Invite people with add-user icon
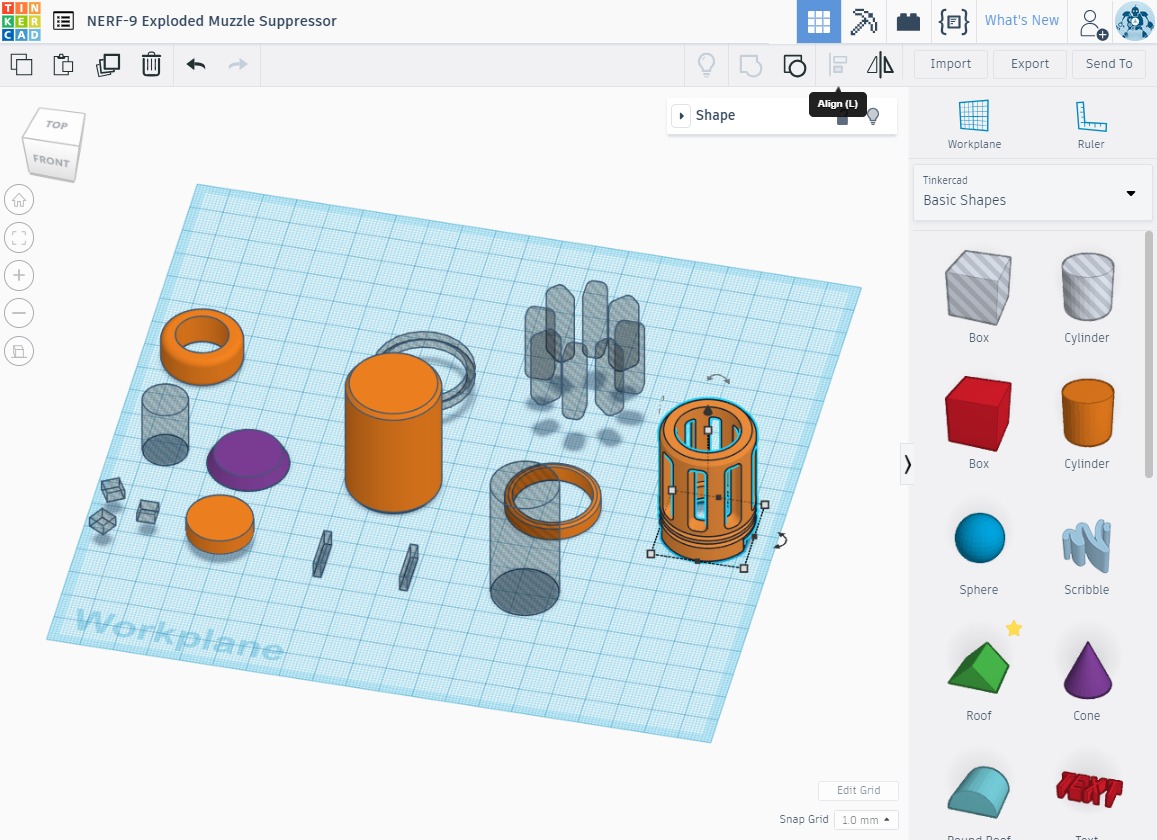This screenshot has width=1157, height=840. click(1093, 23)
